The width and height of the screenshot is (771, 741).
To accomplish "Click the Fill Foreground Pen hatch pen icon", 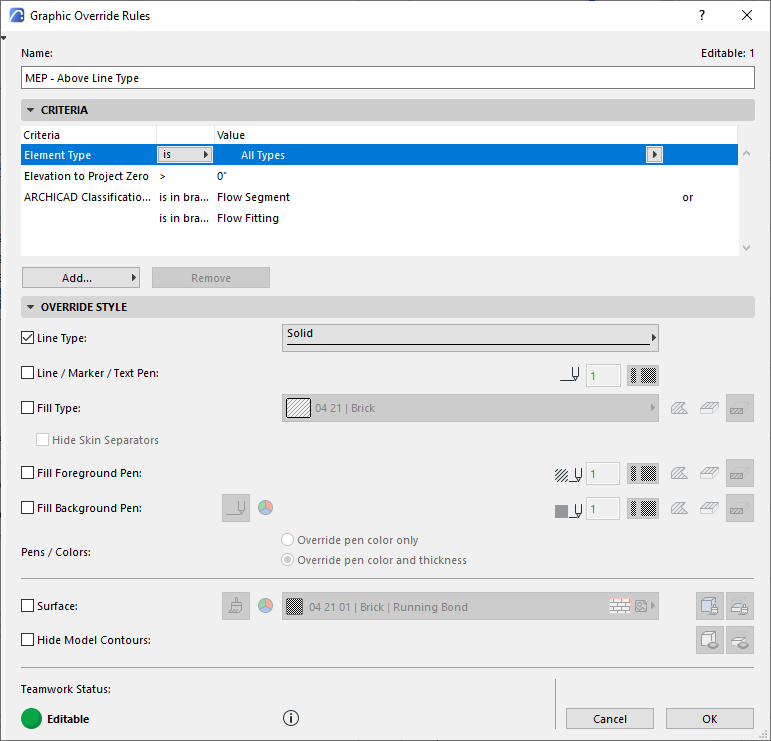I will [x=568, y=474].
